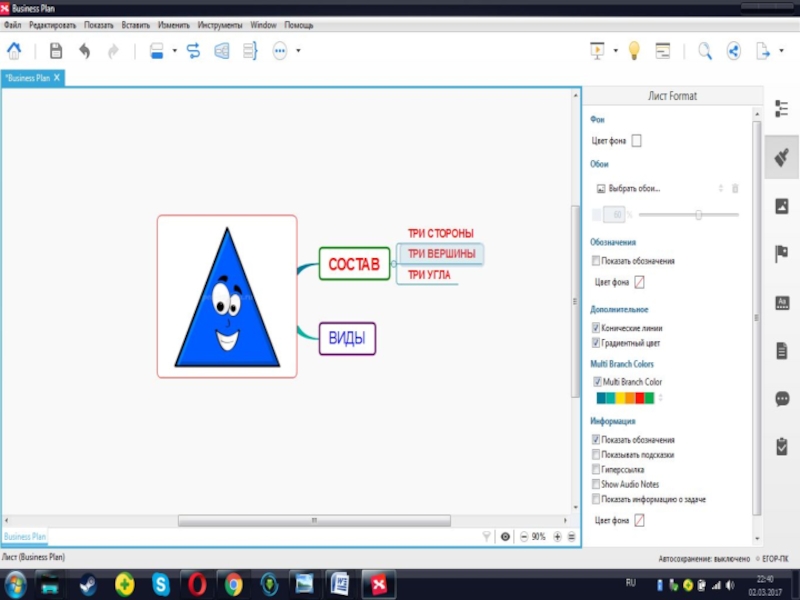The width and height of the screenshot is (800, 600).
Task: Disable the Конические линии checkbox
Action: tap(596, 328)
